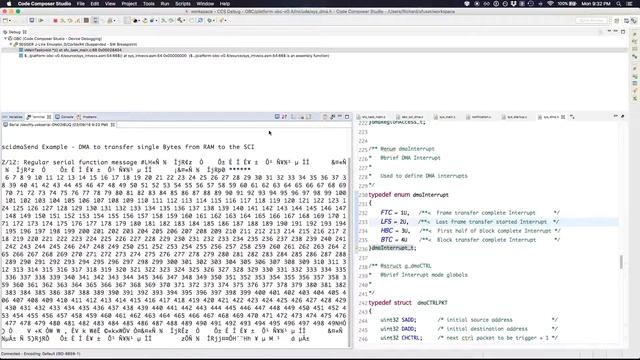Show hidden editor tabs list
Screen dimensions: 640x360
tap(572, 117)
